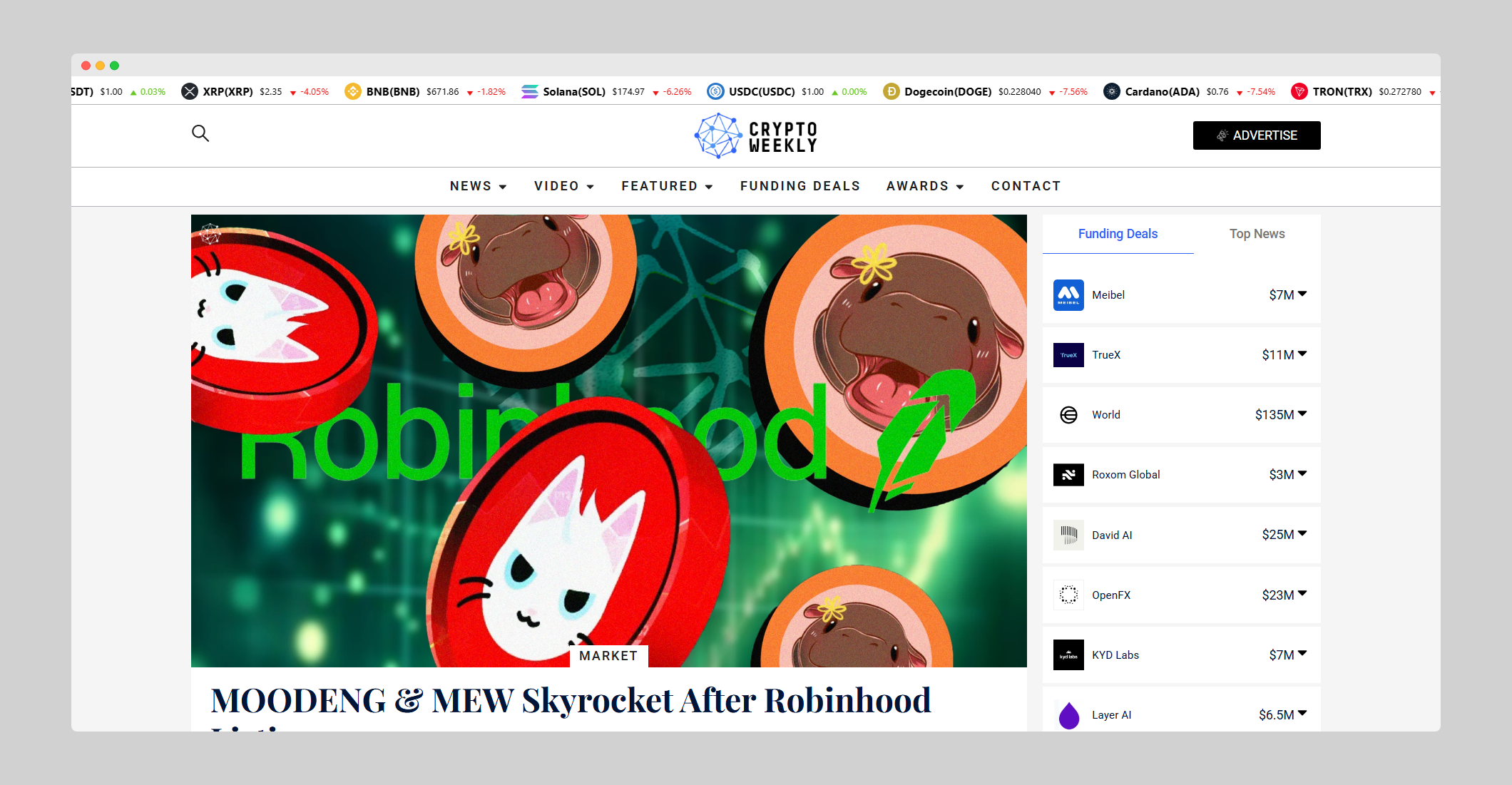Click the MARKET category label on the article
The image size is (1512, 785).
coord(608,655)
